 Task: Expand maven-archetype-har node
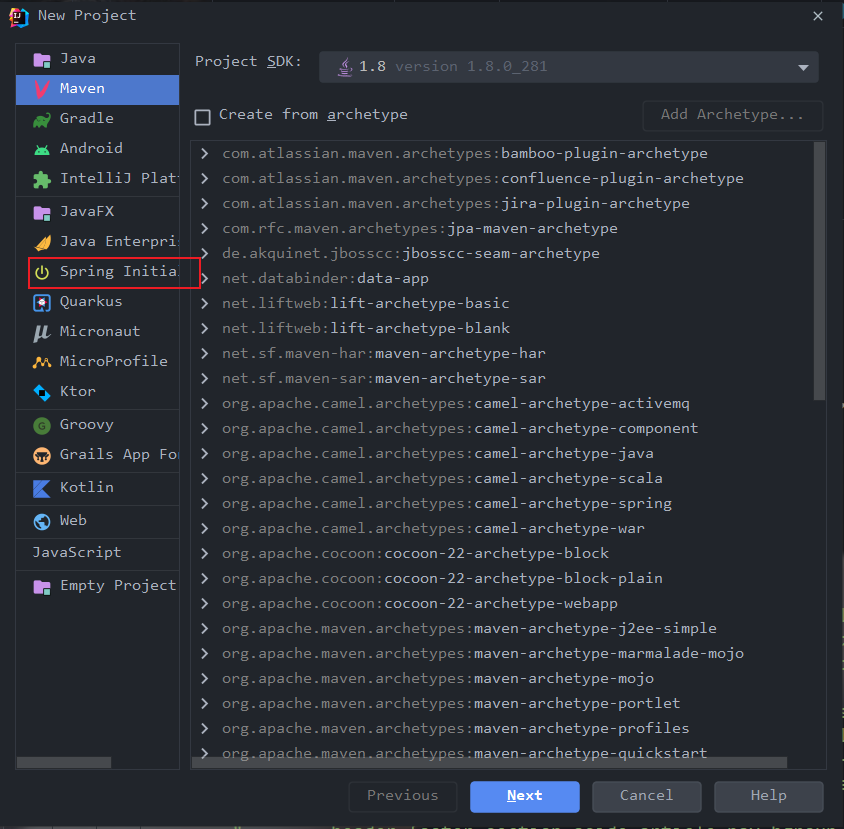click(x=205, y=354)
